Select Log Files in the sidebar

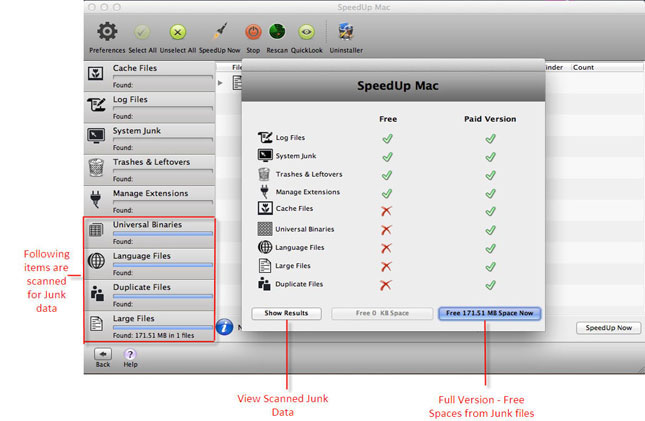(150, 107)
